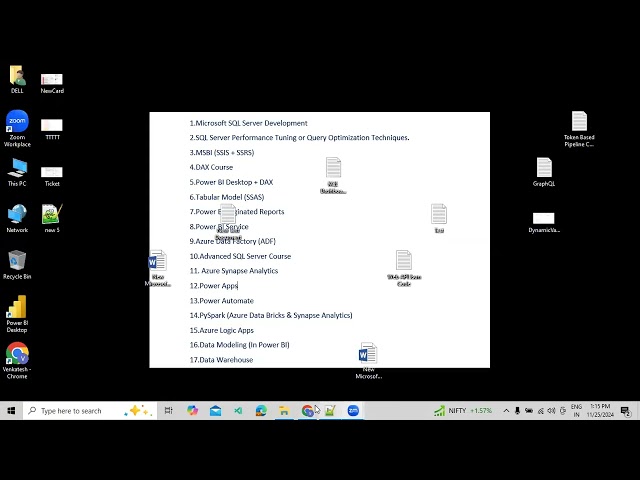This screenshot has height=480, width=640.
Task: Click the '12.Power Apps' line
Action: tap(213, 286)
